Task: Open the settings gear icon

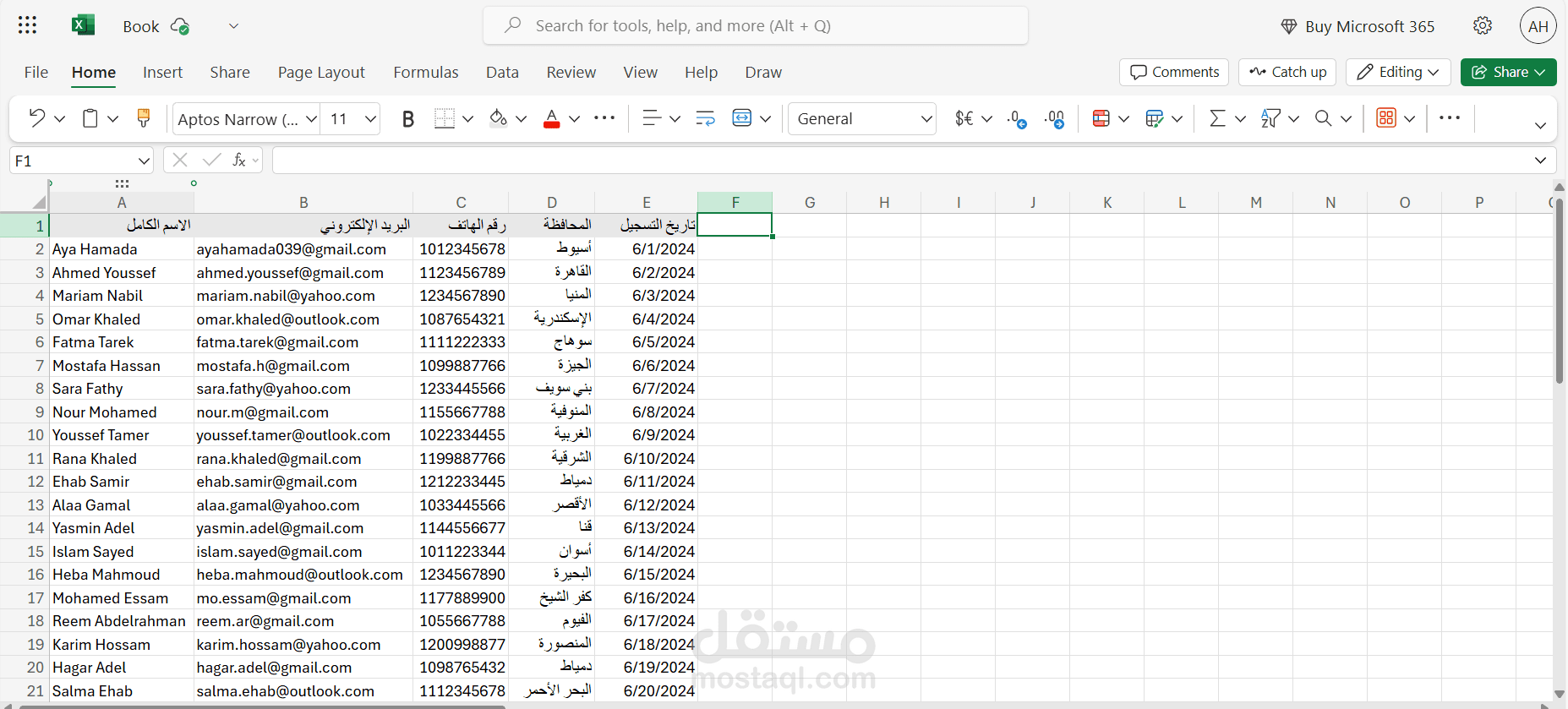Action: point(1483,25)
